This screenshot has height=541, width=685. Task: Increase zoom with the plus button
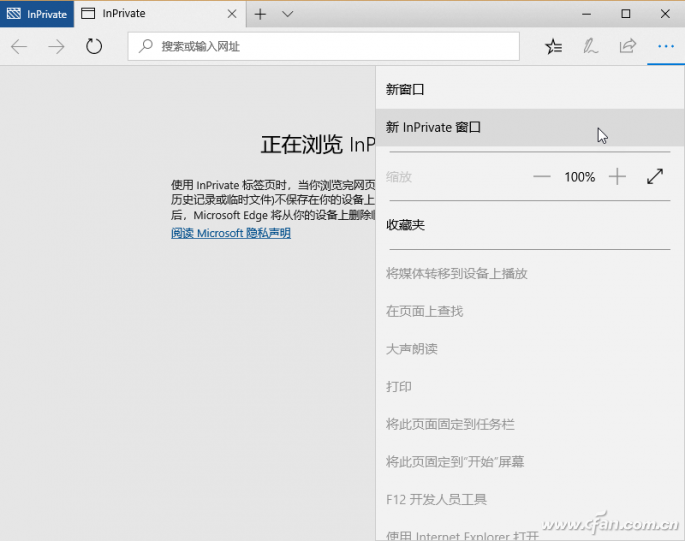click(617, 177)
